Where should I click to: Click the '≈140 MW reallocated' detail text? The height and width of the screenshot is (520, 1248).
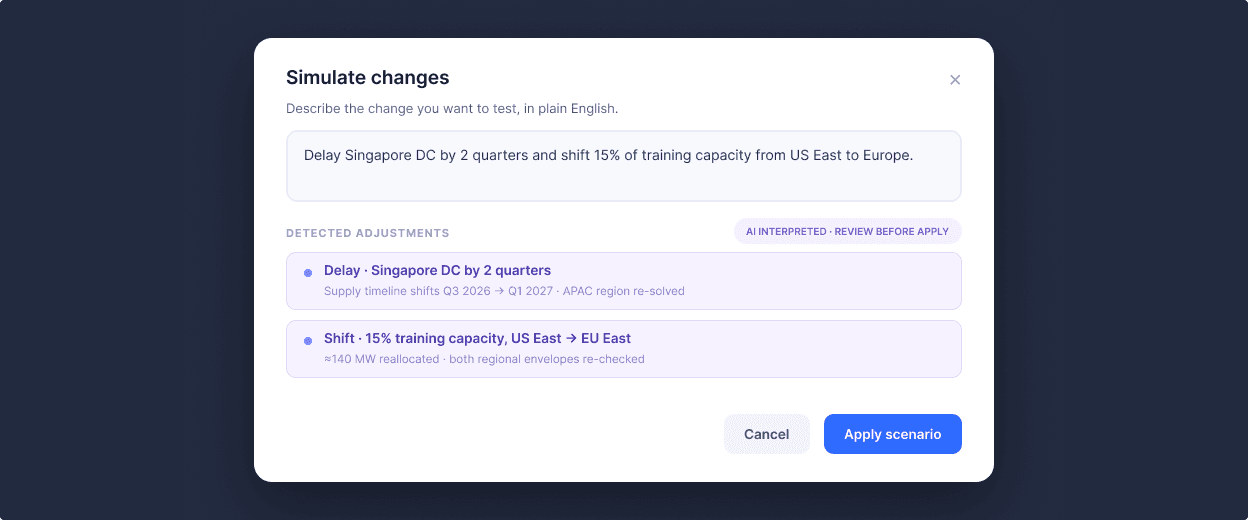click(380, 359)
